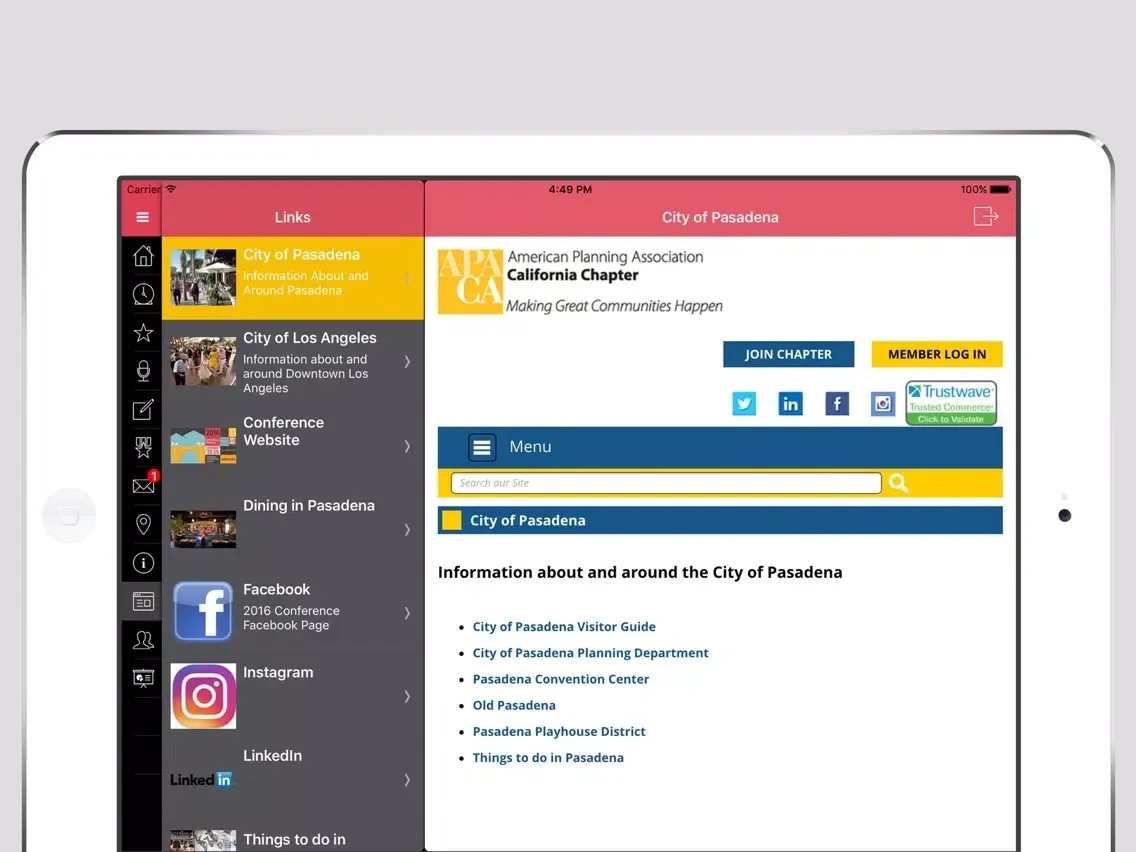Go to Home via house icon
The width and height of the screenshot is (1136, 852).
pyautogui.click(x=143, y=256)
